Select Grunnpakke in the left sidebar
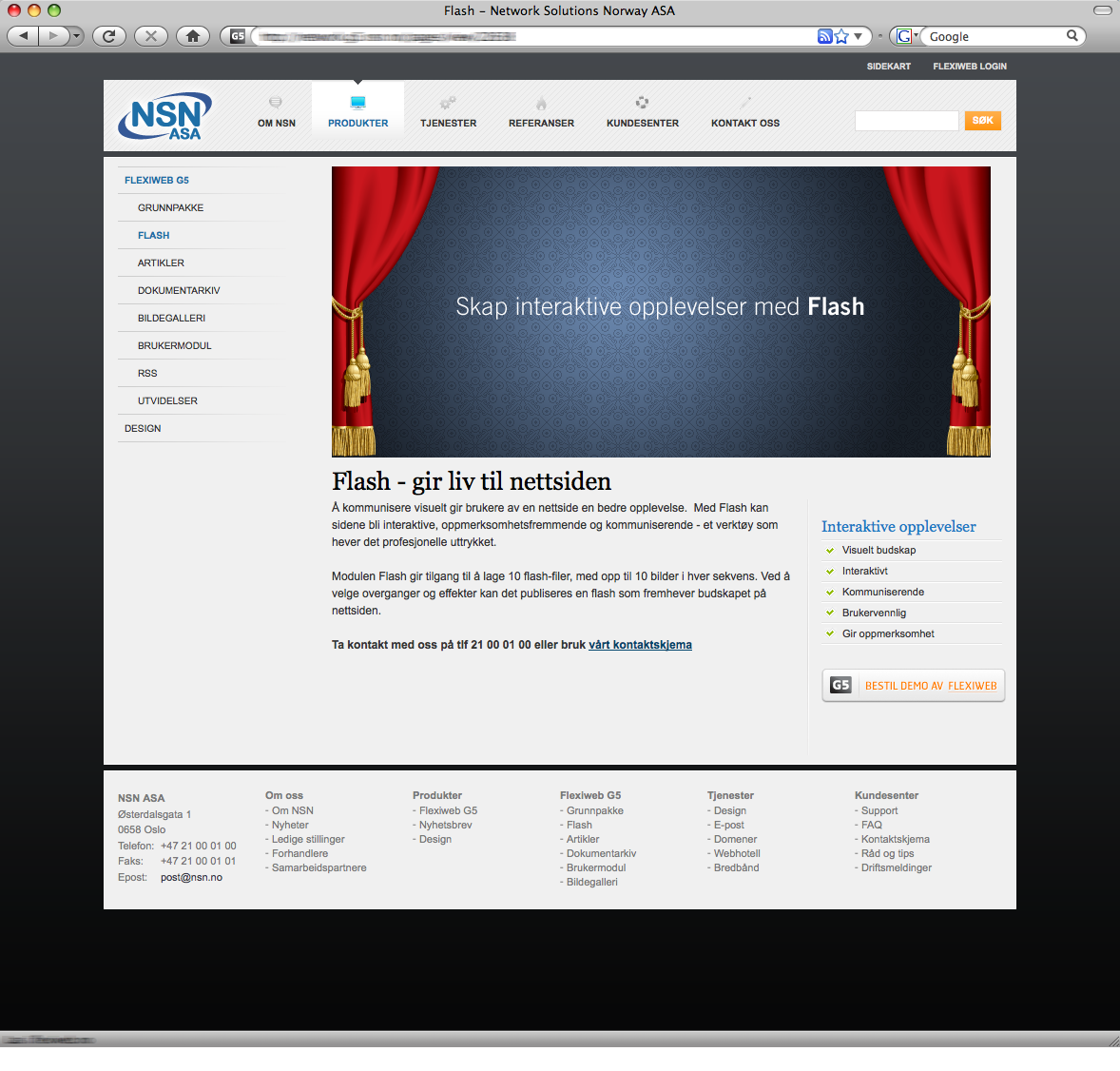Image resolution: width=1120 pixels, height=1071 pixels. pyautogui.click(x=170, y=207)
